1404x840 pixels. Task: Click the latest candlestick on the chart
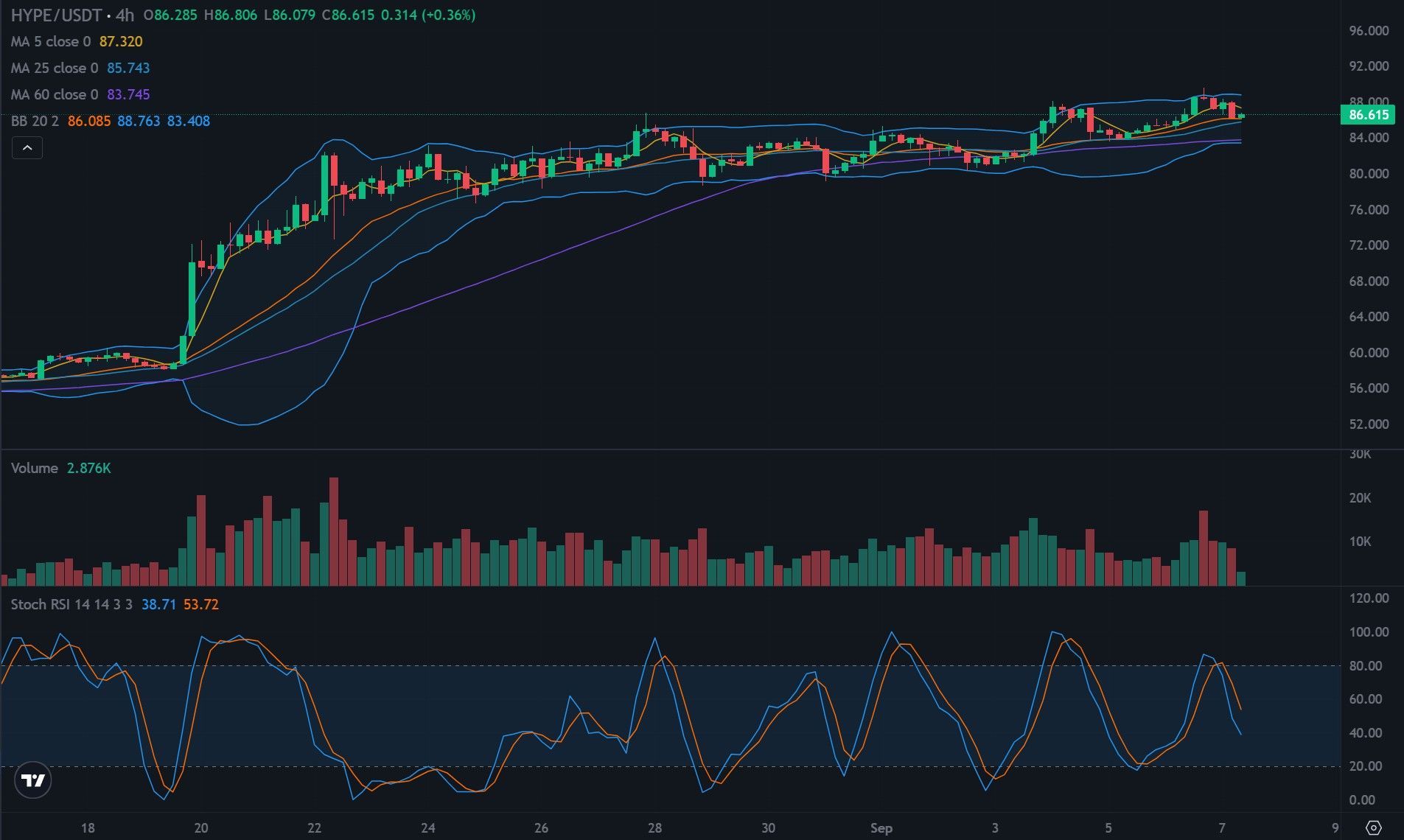pos(1242,116)
